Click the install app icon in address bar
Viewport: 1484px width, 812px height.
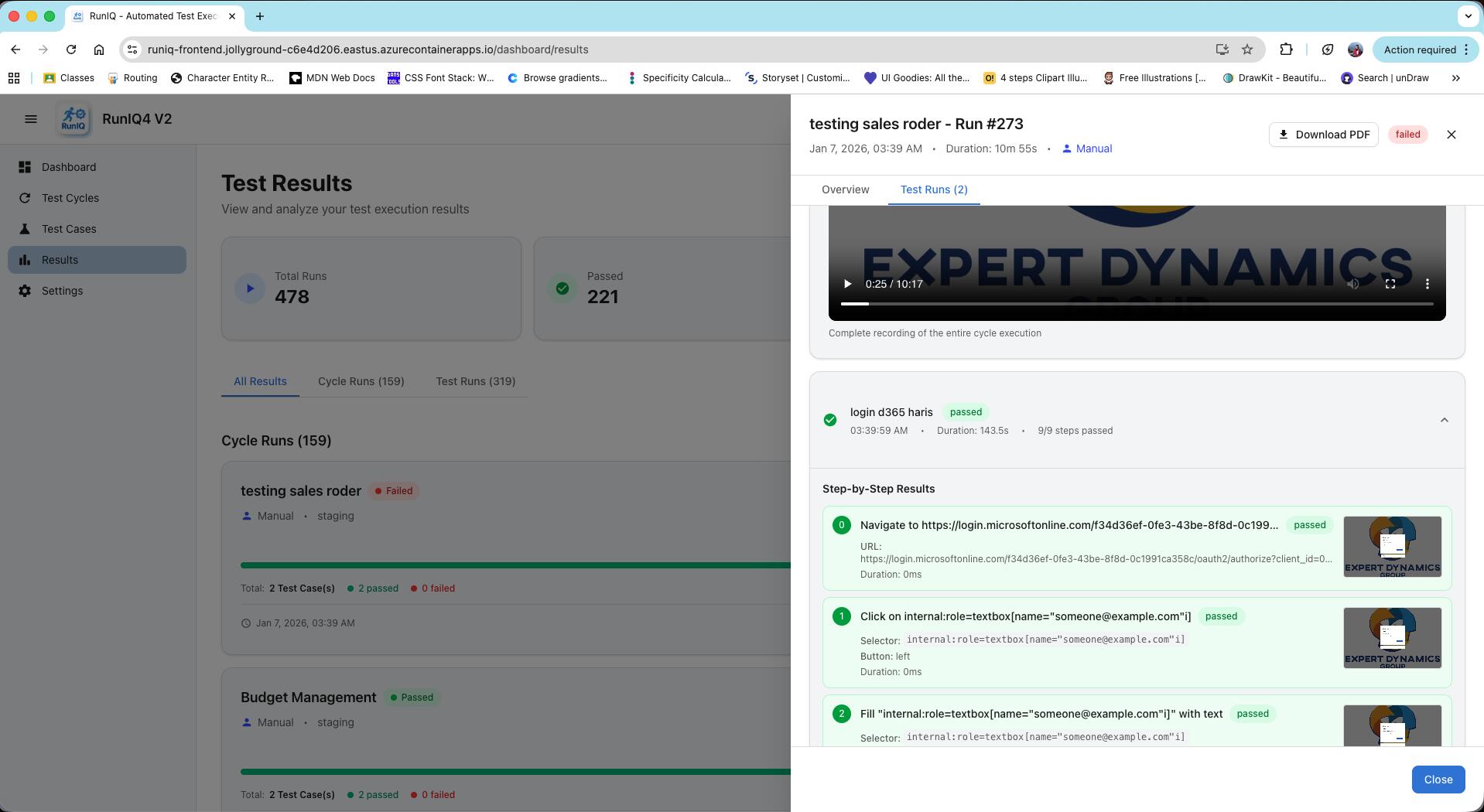click(1222, 49)
